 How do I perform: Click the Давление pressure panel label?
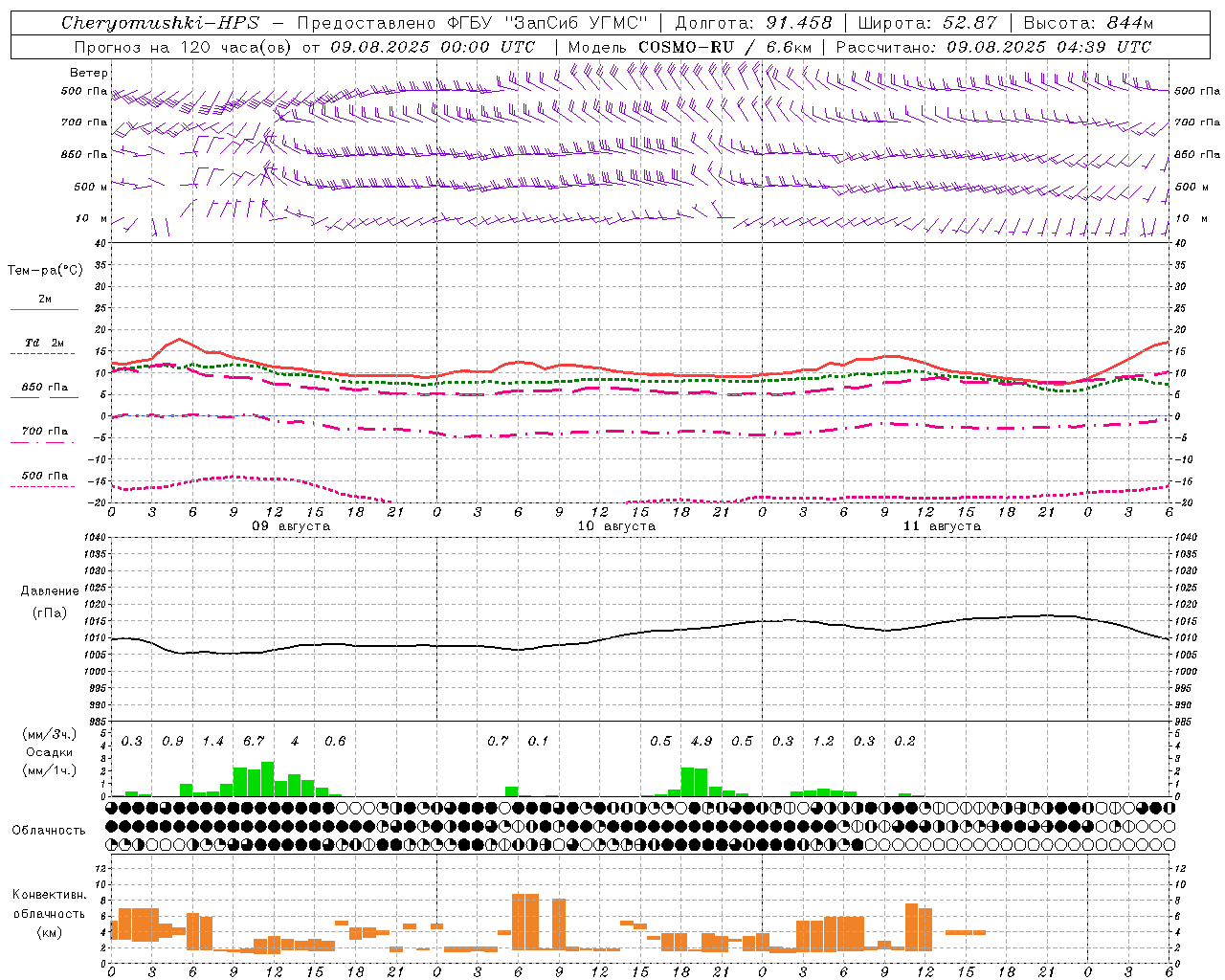[50, 591]
